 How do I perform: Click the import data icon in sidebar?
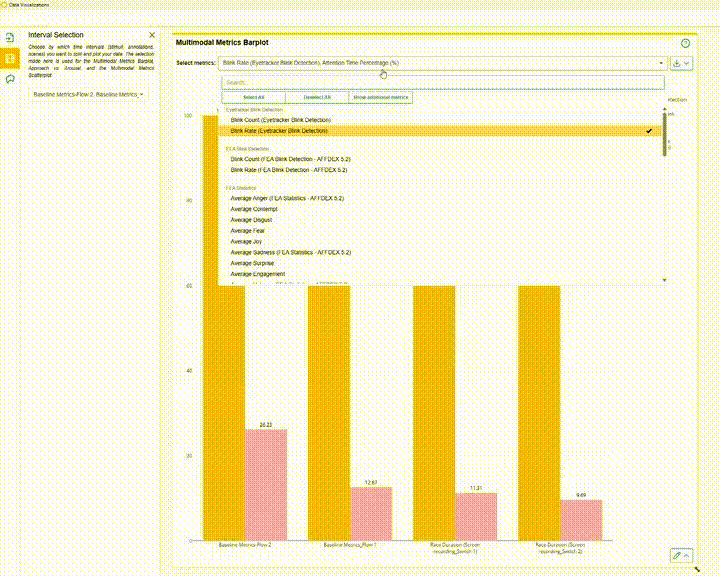pyautogui.click(x=10, y=38)
